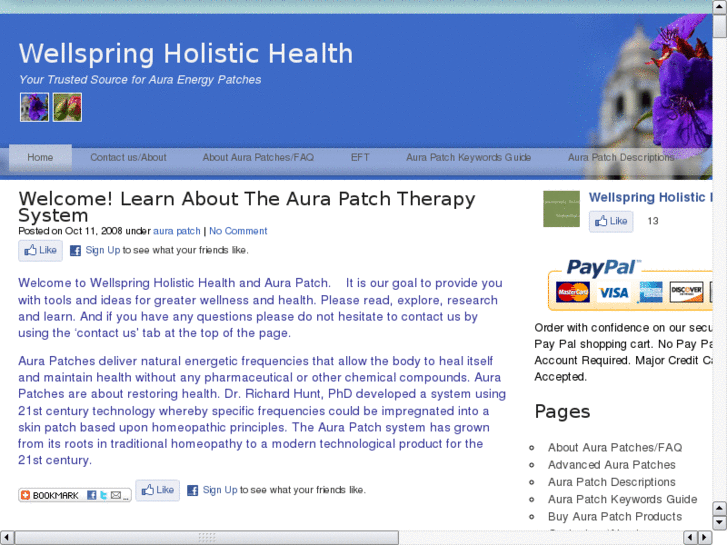Open Aura Patch Keywords Guide in Pages list
Image resolution: width=727 pixels, height=545 pixels.
(x=623, y=500)
